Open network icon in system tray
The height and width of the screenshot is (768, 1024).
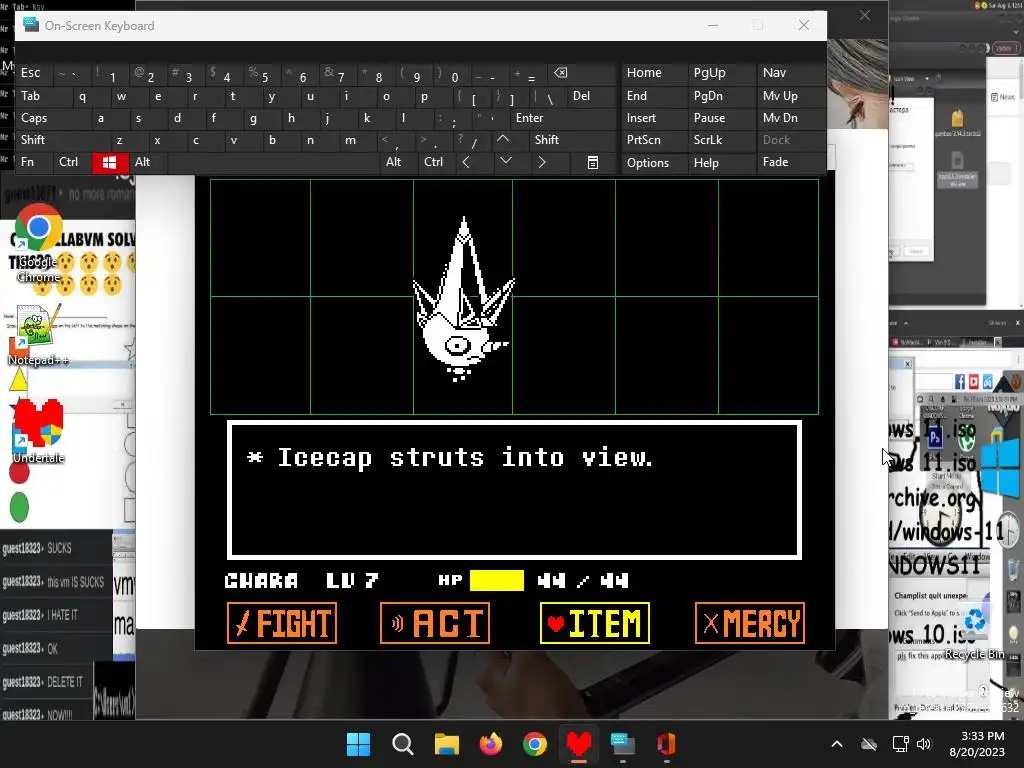(x=901, y=744)
